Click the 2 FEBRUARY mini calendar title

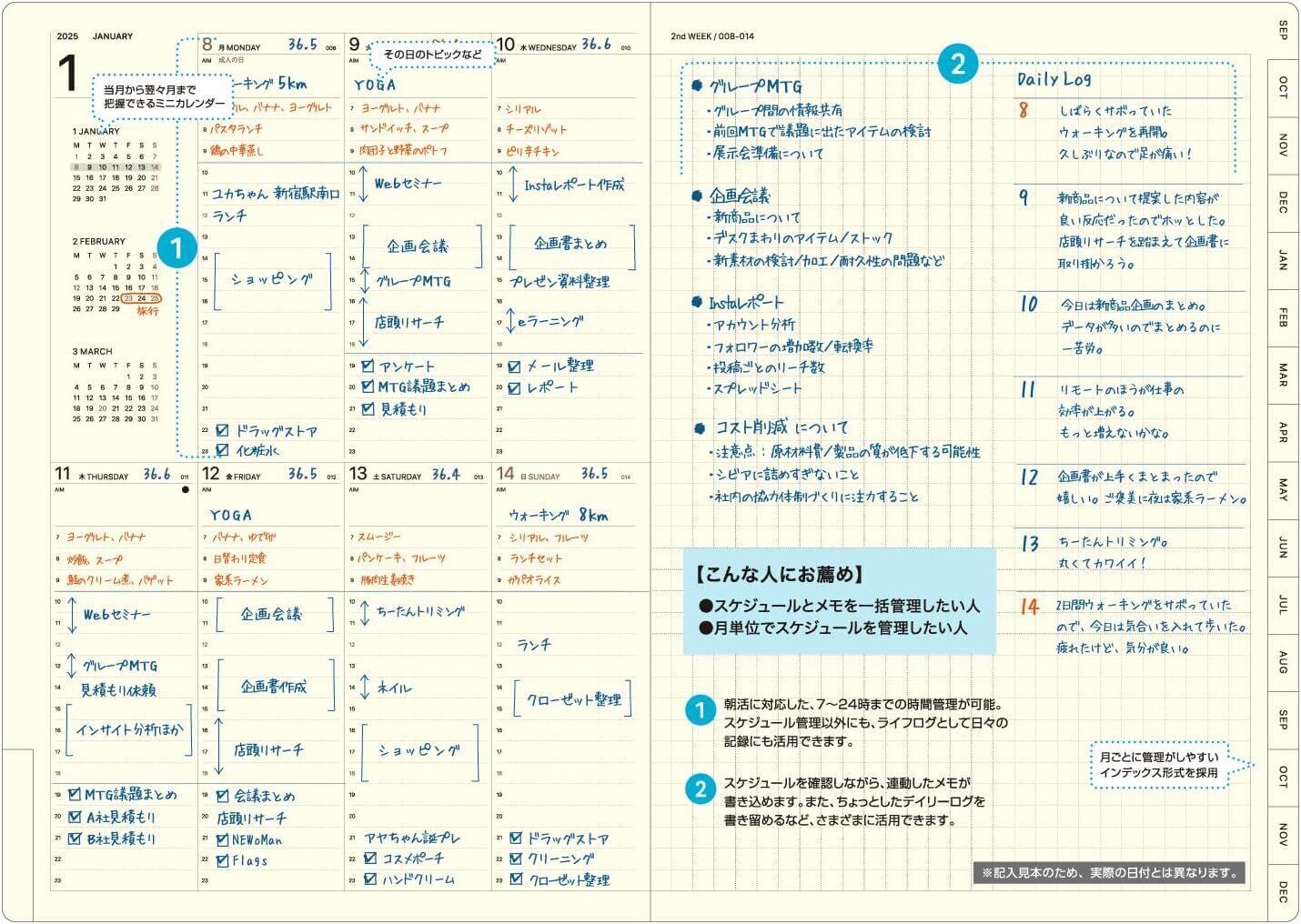(x=99, y=242)
